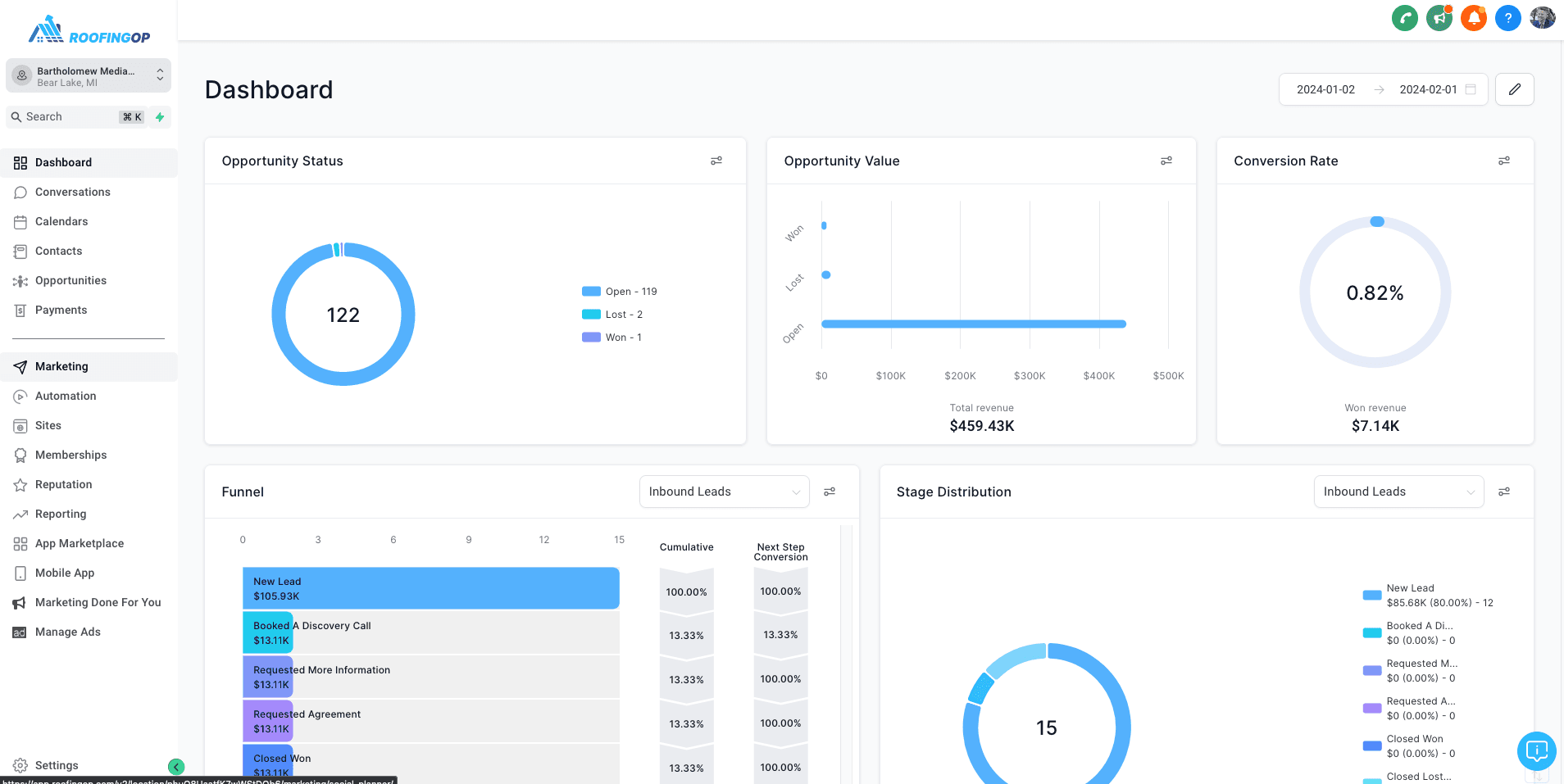
Task: Navigate to the Opportunities section
Action: tap(70, 280)
